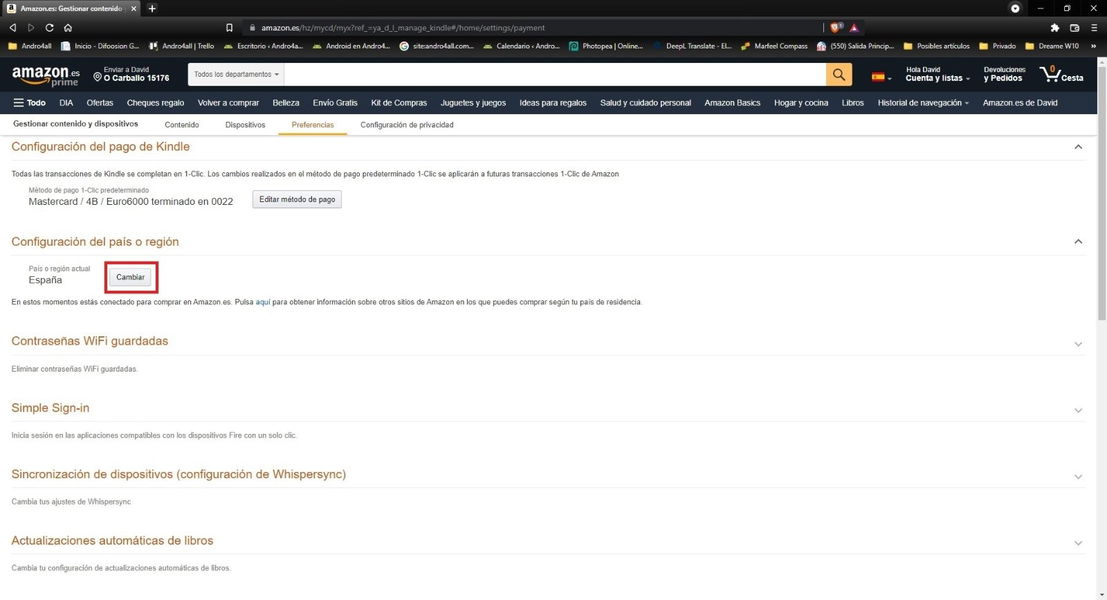
Task: Open Cheques regalo in navigation bar
Action: tap(155, 103)
